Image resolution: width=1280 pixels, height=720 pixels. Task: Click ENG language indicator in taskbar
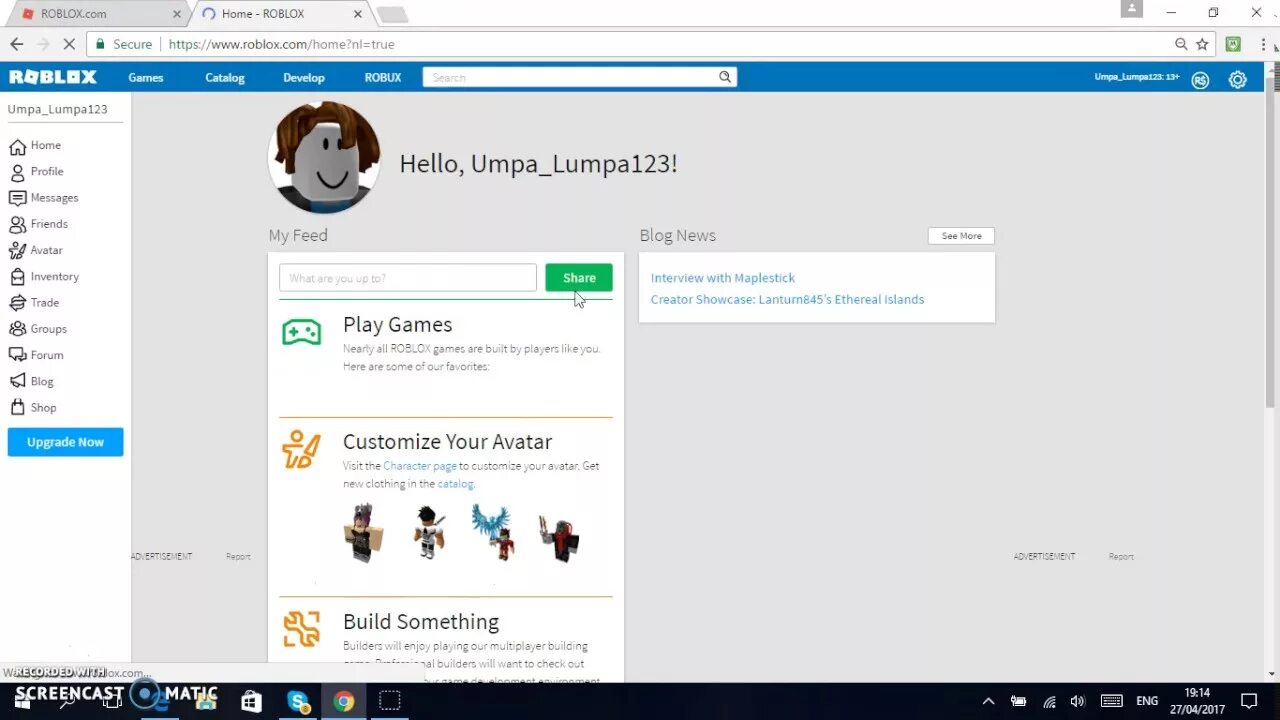point(1147,701)
